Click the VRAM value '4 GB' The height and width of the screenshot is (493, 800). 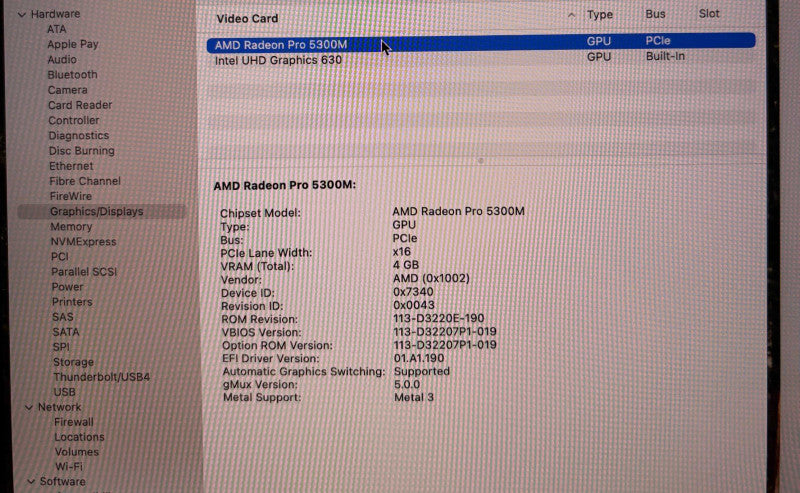click(x=406, y=265)
